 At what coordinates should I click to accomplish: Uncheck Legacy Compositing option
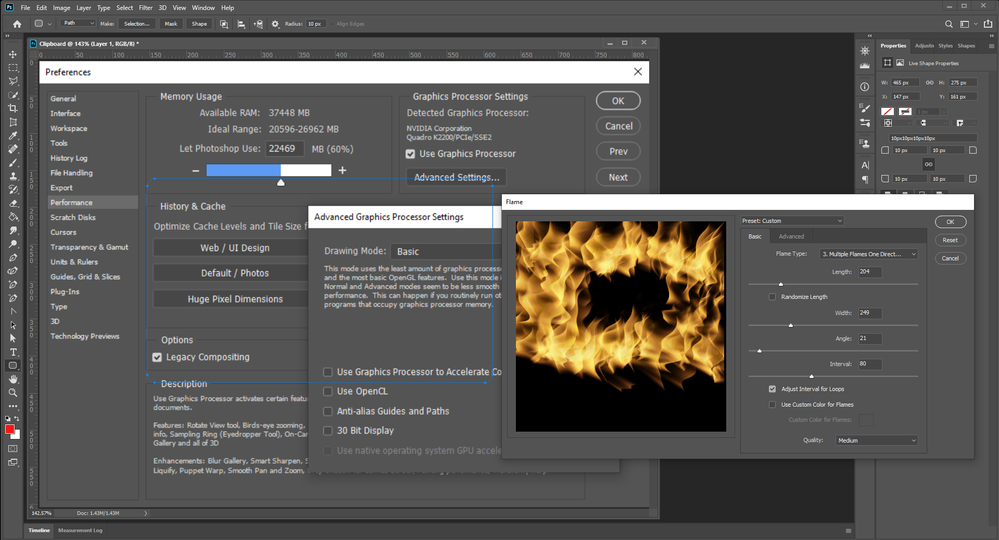pos(157,357)
